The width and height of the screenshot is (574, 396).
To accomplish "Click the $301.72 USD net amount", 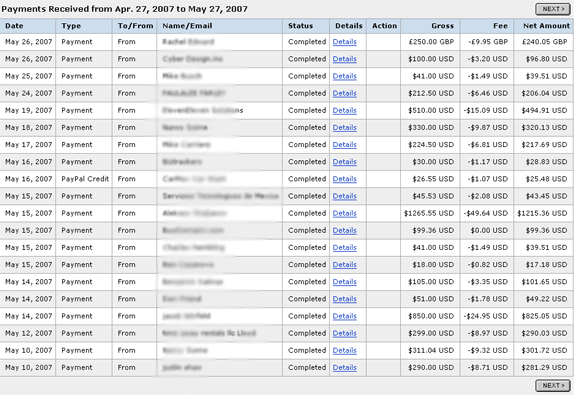I will [545, 351].
